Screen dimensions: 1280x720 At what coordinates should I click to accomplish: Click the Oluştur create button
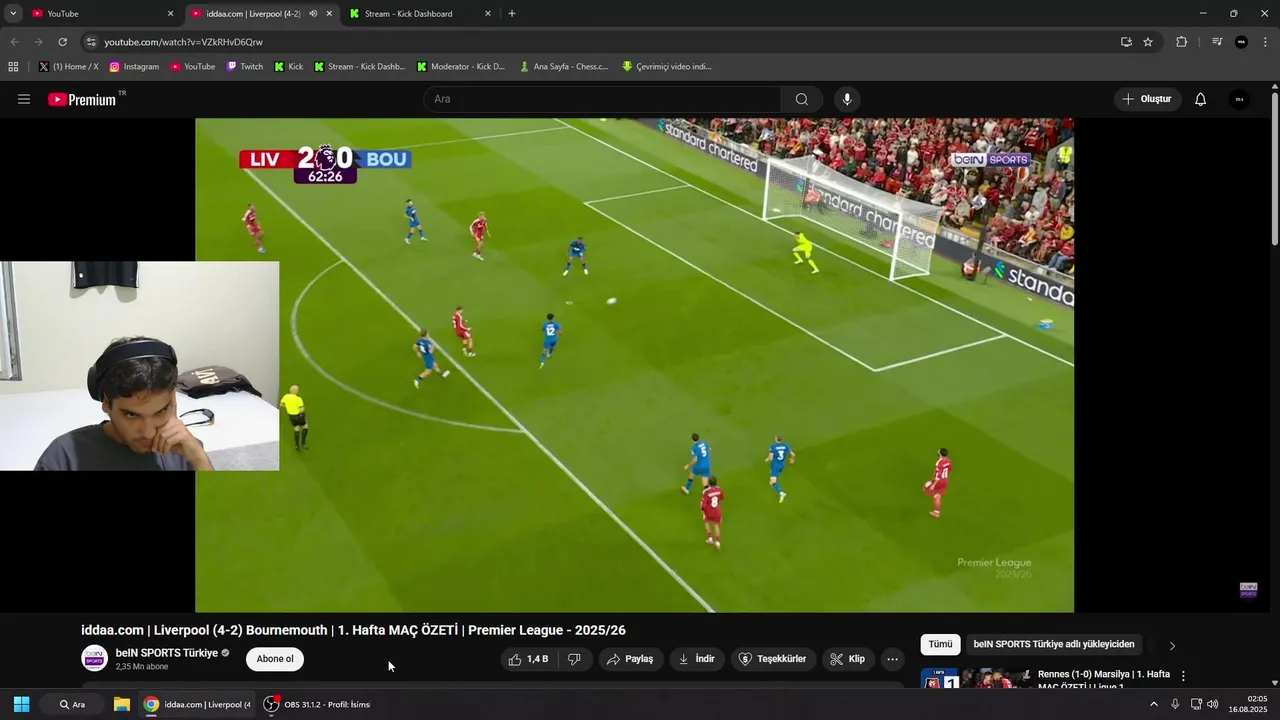click(1147, 99)
